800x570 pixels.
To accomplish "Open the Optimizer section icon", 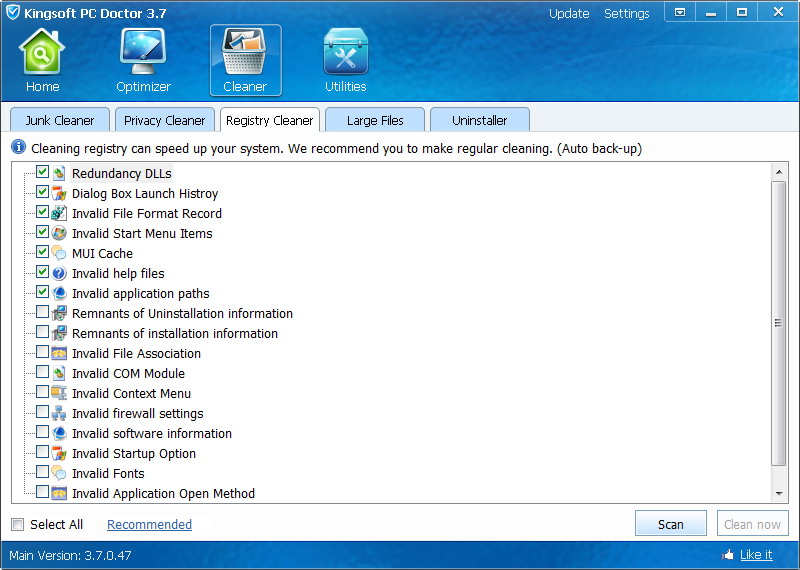I will [143, 53].
